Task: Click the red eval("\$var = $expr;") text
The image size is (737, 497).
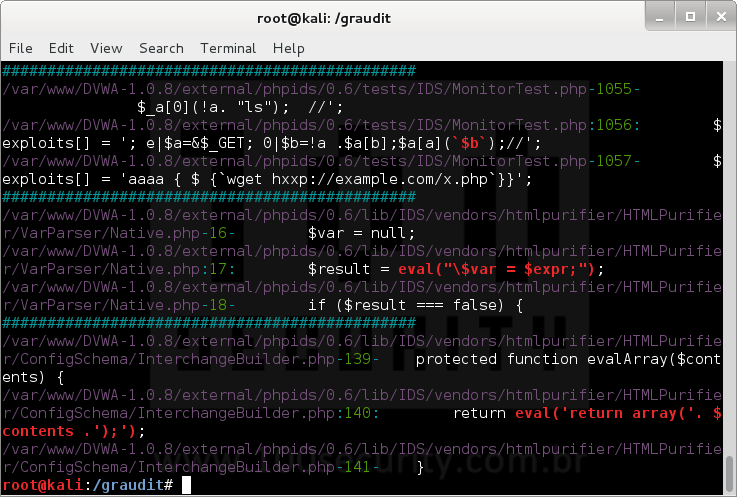Action: 496,269
